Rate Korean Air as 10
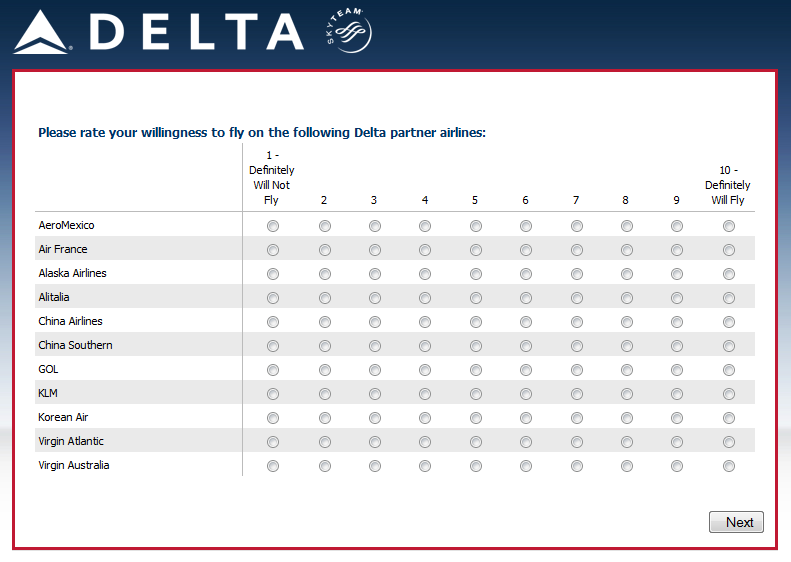Viewport: 791px width, 562px height. coord(728,418)
